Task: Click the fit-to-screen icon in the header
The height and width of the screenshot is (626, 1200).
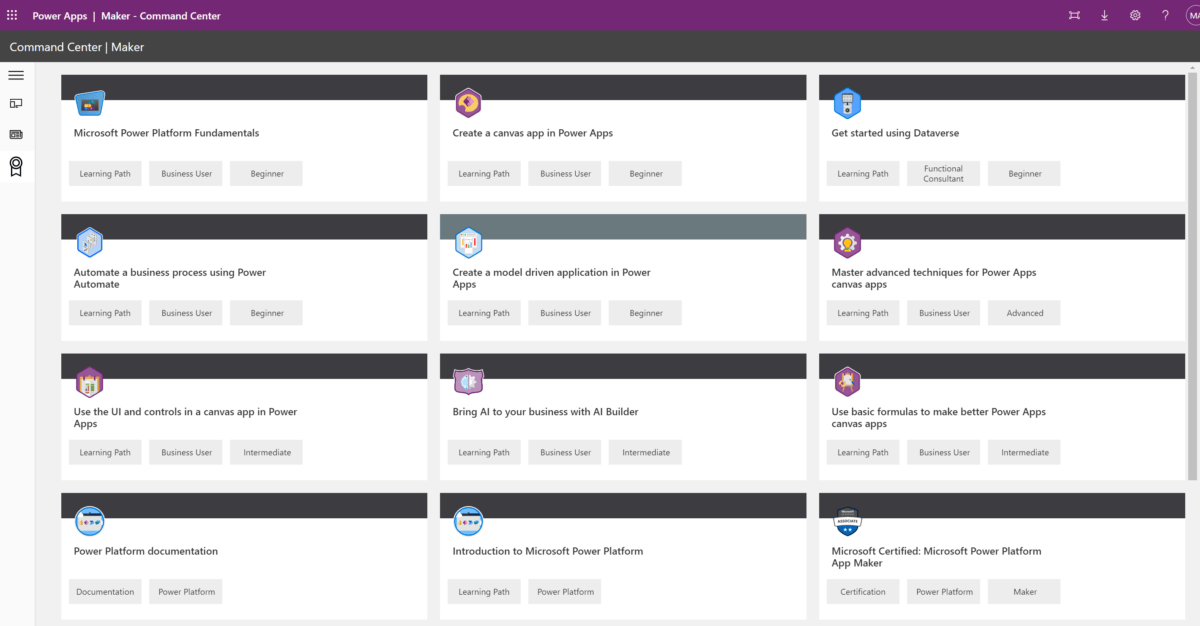Action: (1074, 15)
